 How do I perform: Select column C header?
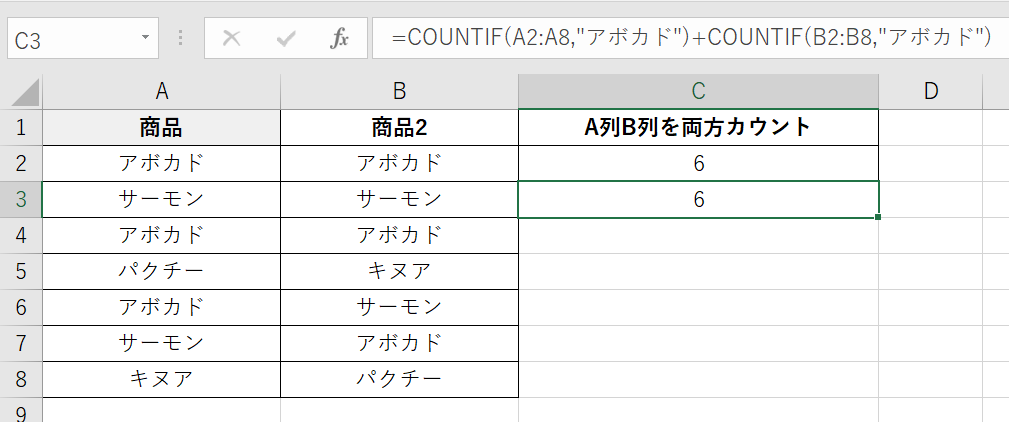click(x=698, y=91)
